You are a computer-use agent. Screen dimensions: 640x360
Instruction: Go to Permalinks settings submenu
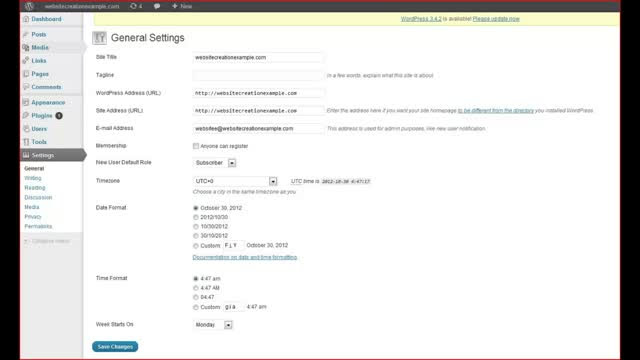(x=38, y=227)
